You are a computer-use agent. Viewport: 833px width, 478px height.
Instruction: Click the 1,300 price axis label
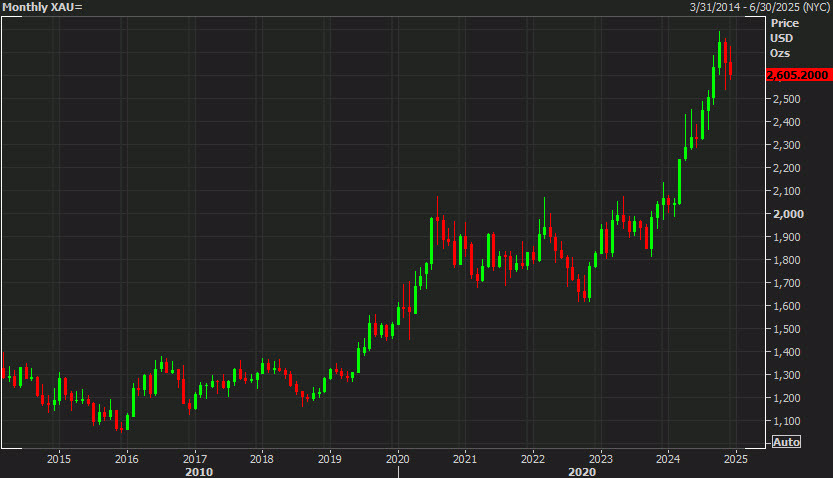click(x=786, y=375)
